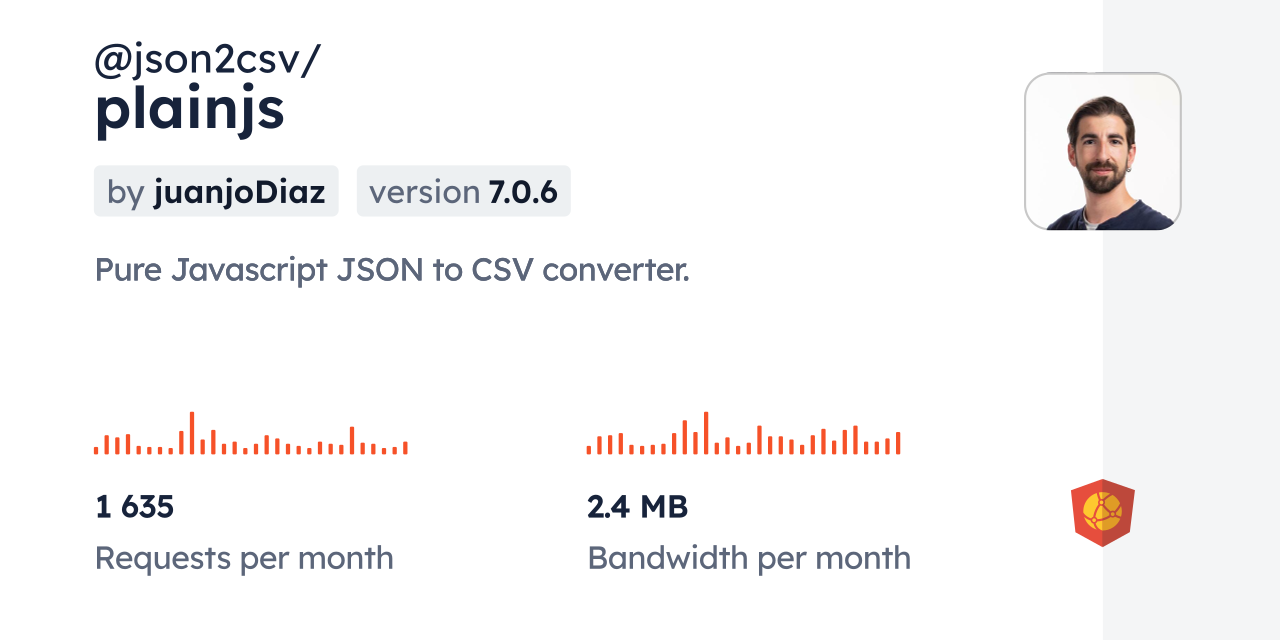
Task: Click the "Pure Javascript JSON to CSV converter." description
Action: coord(392,269)
